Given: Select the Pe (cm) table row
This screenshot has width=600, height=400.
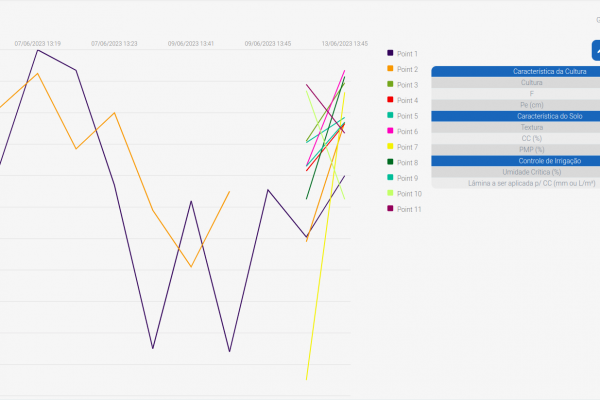Looking at the screenshot, I should (515, 105).
